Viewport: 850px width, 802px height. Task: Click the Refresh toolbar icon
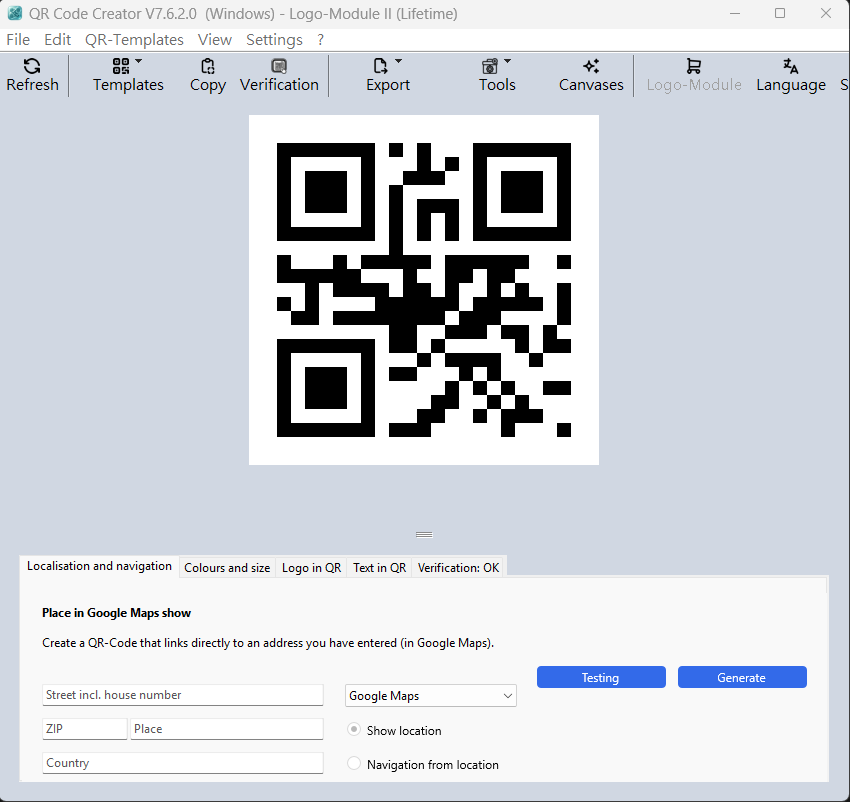(x=32, y=66)
